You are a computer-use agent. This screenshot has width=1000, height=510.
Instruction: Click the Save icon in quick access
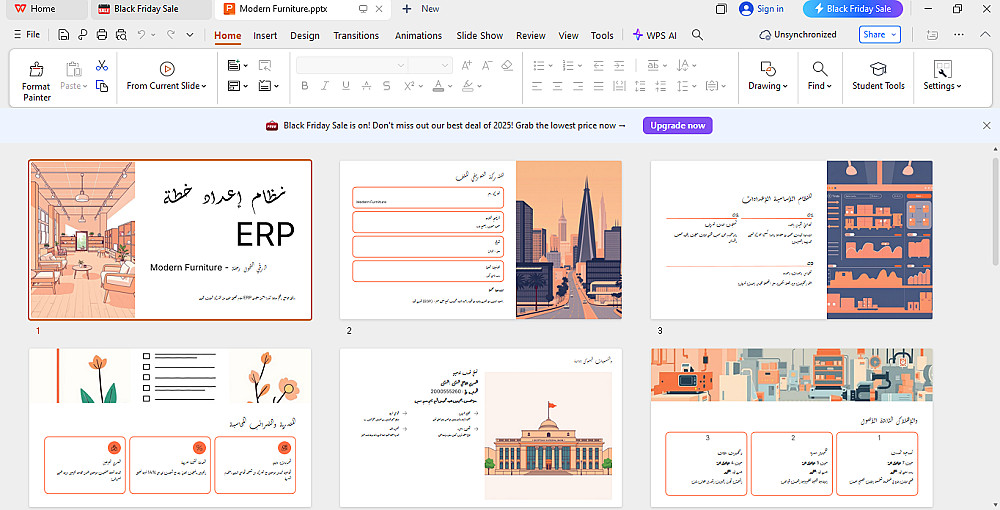pos(64,35)
